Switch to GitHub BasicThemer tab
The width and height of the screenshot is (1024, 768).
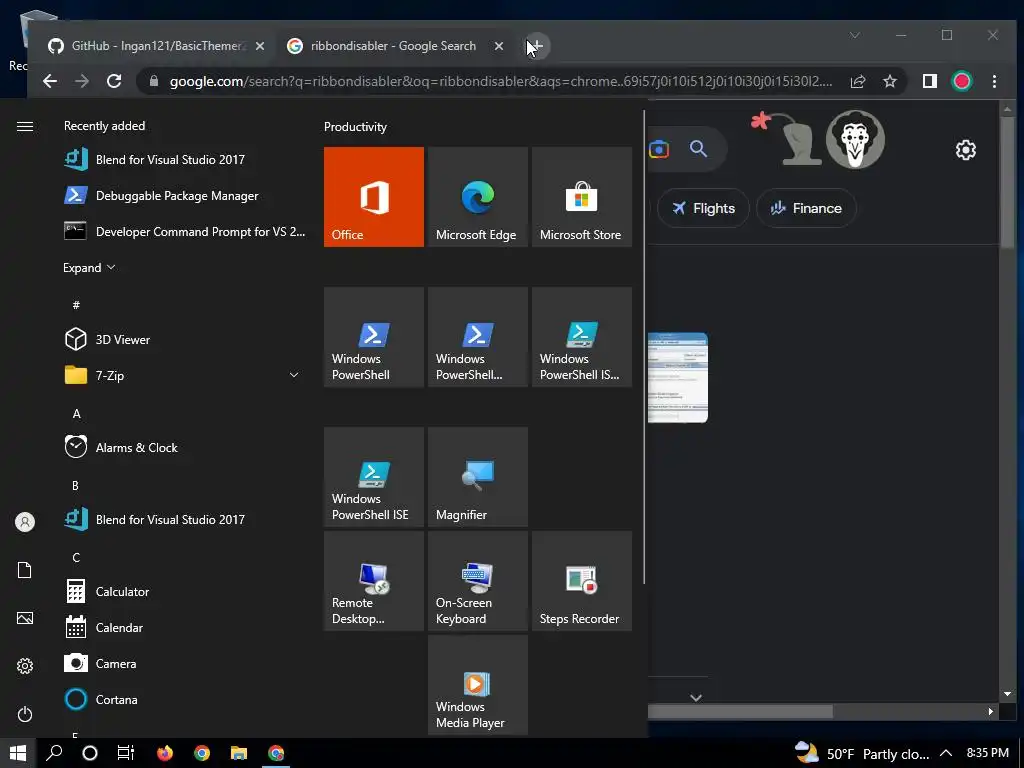pos(157,46)
